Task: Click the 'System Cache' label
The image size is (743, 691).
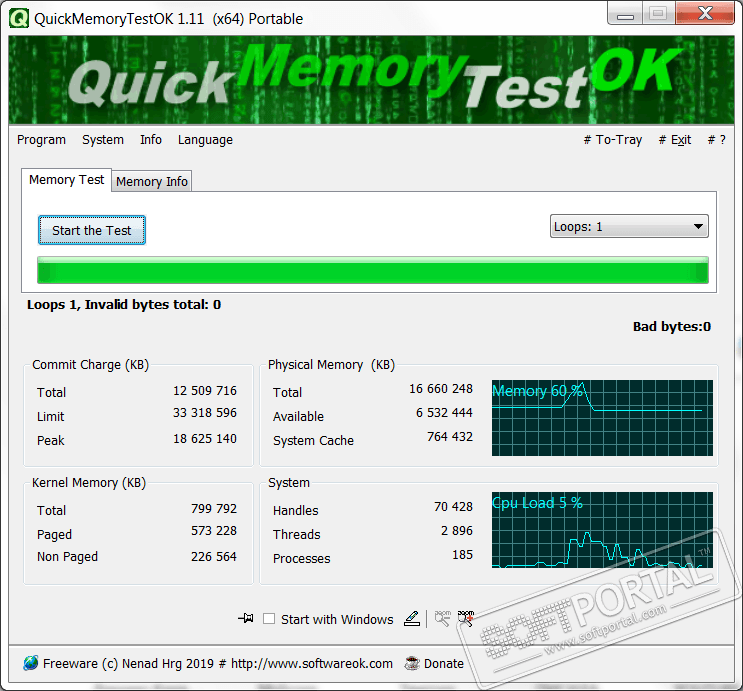Action: pyautogui.click(x=313, y=441)
